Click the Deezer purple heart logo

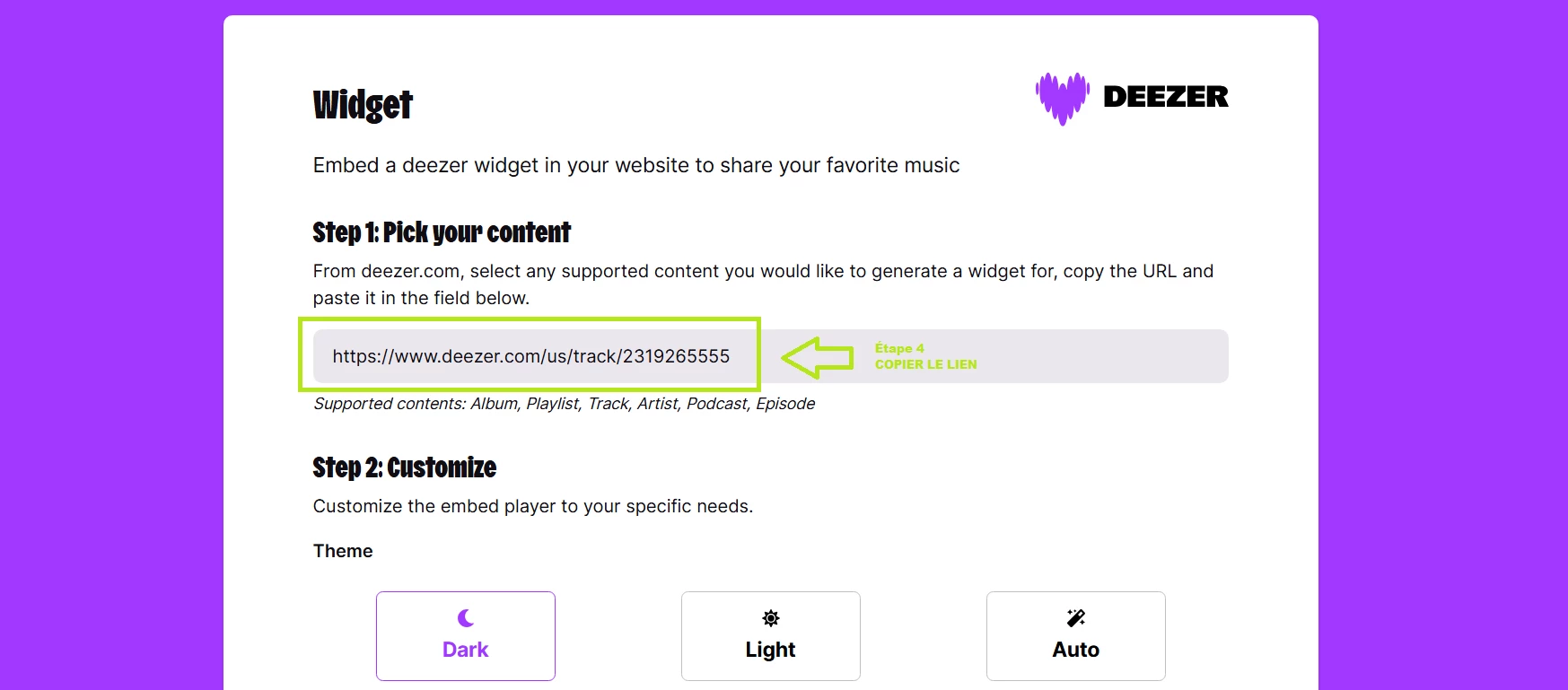click(1062, 98)
